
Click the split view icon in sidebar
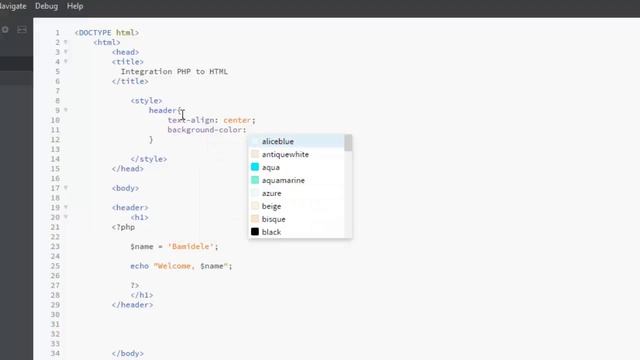(x=22, y=29)
